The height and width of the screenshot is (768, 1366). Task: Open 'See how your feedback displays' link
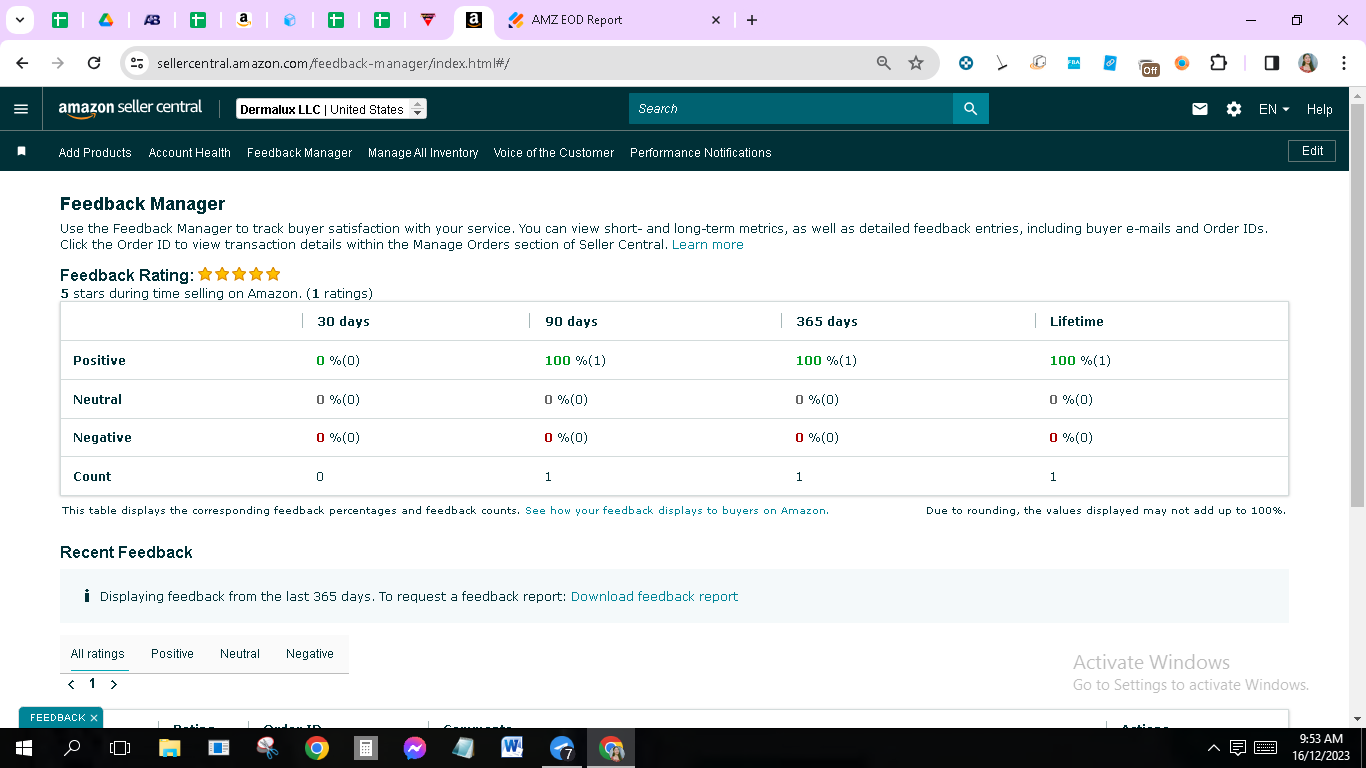(677, 510)
